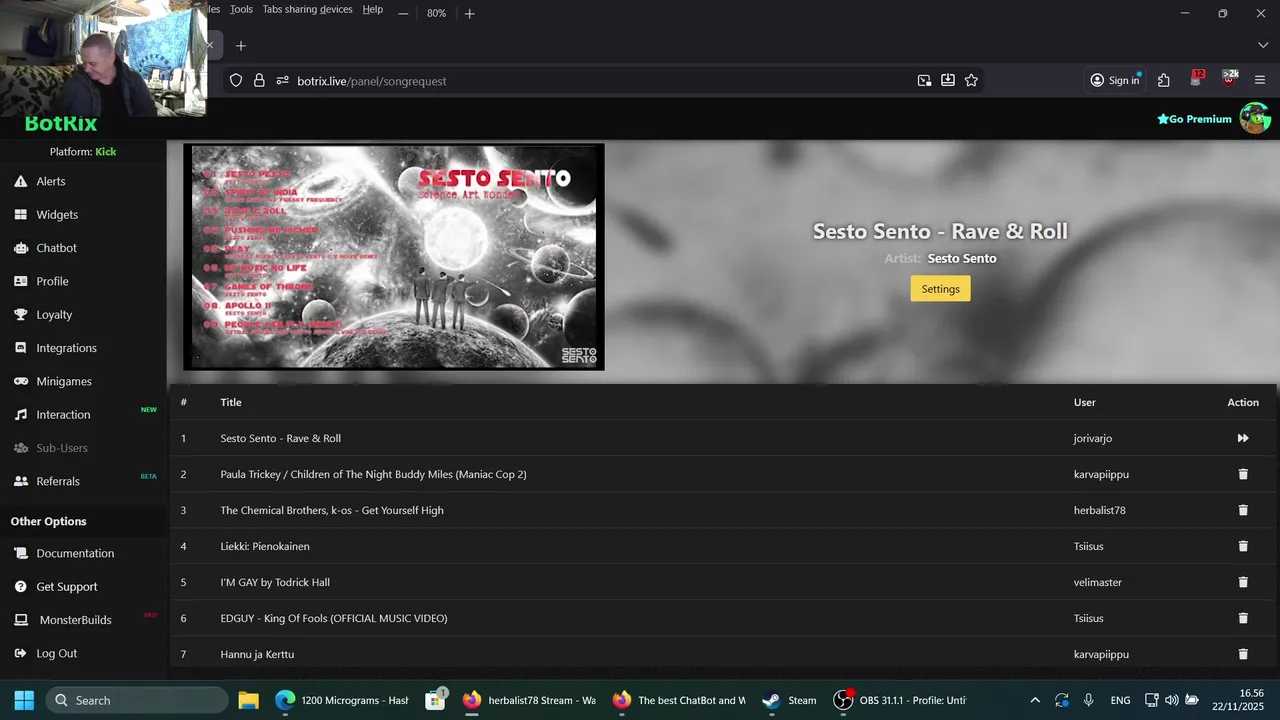The height and width of the screenshot is (720, 1280).
Task: Bookmark this page with the star icon
Action: tap(971, 80)
